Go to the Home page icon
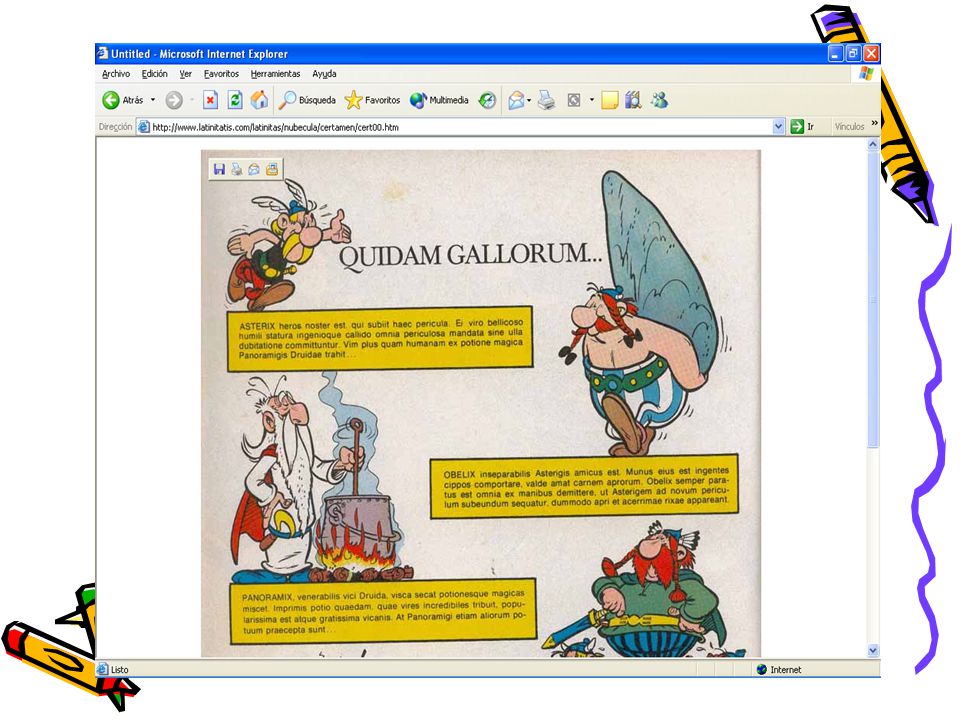 [x=260, y=100]
